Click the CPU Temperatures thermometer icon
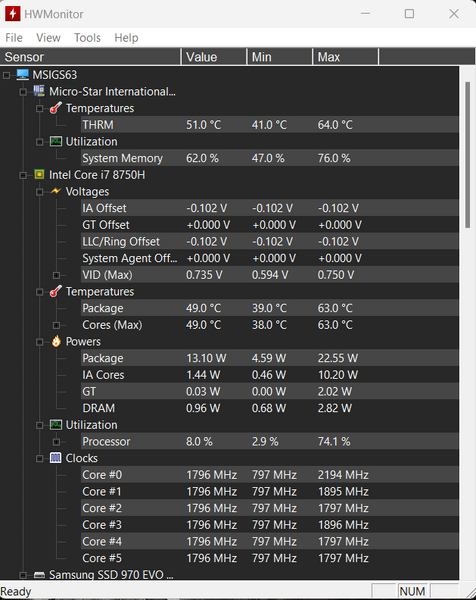 pyautogui.click(x=56, y=291)
